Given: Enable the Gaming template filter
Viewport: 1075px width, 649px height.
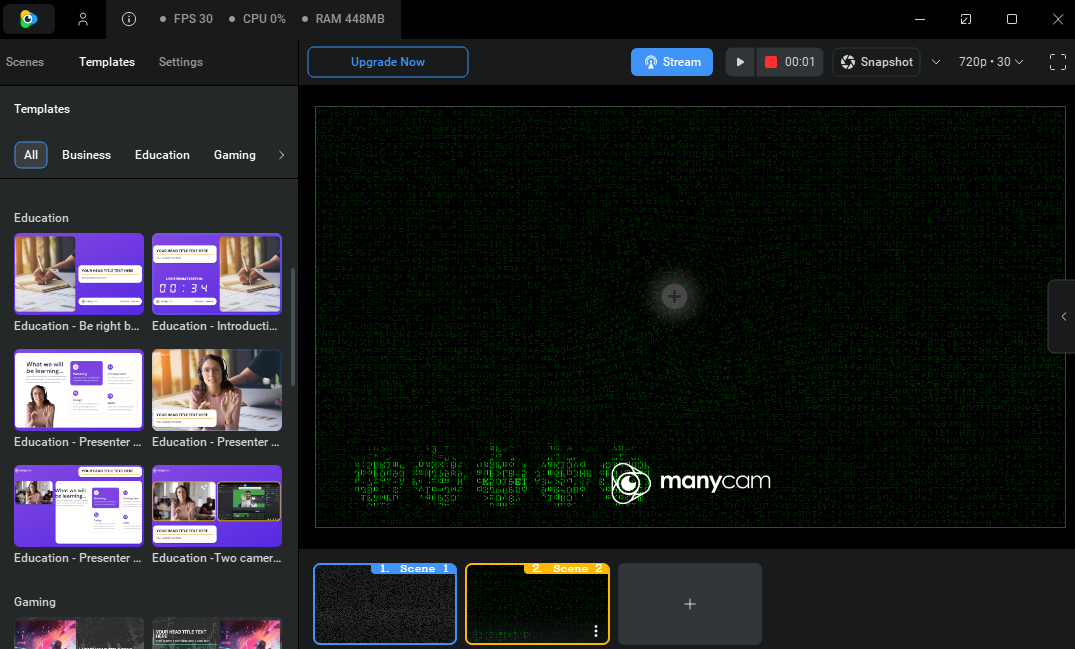Looking at the screenshot, I should coord(234,155).
